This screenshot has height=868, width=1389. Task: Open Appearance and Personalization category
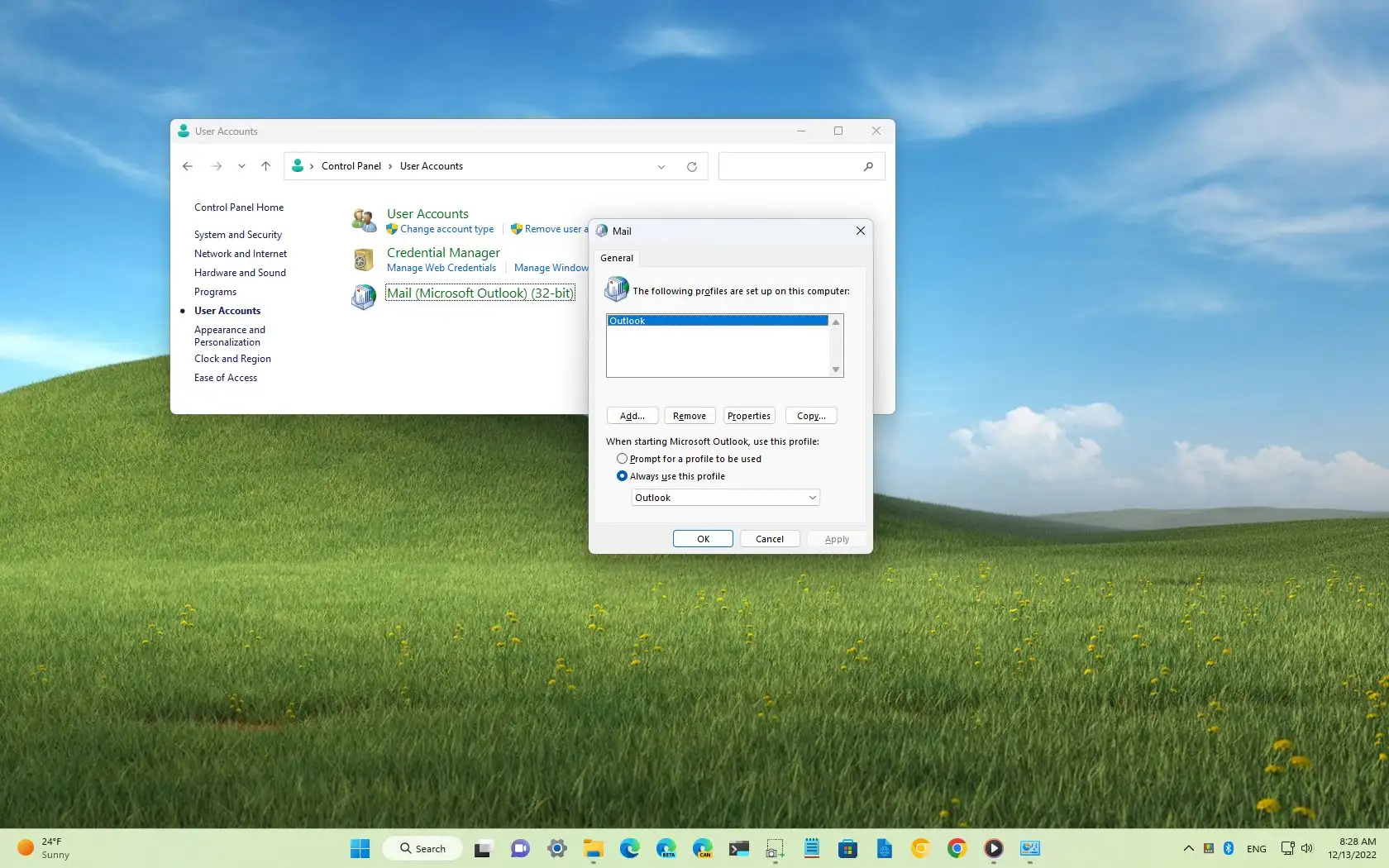click(230, 336)
